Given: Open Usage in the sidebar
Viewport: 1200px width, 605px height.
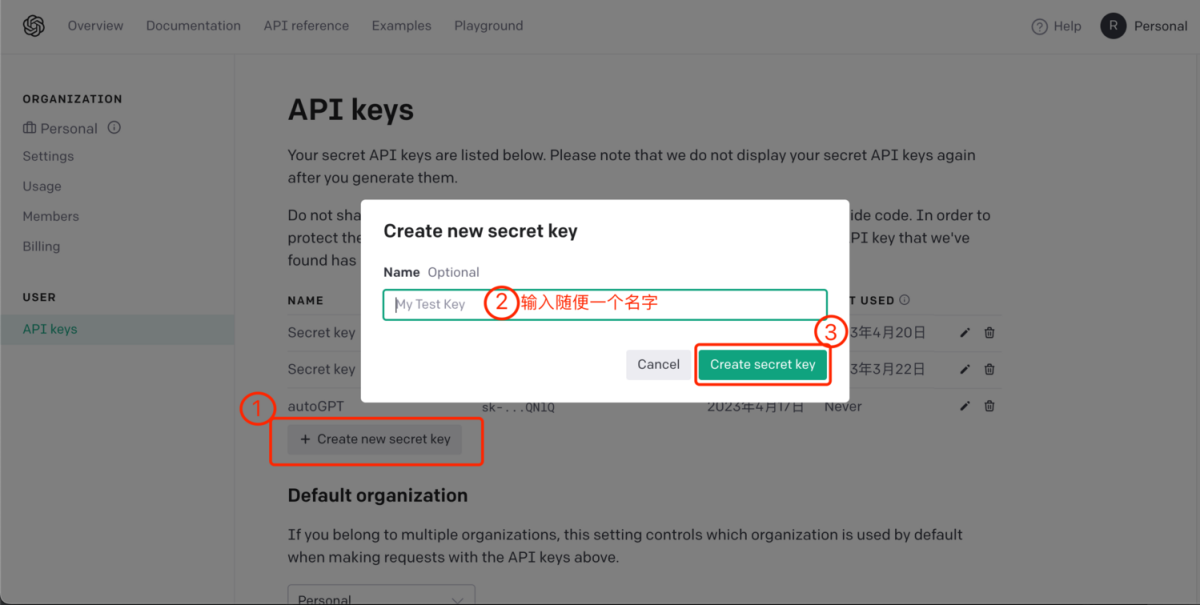Looking at the screenshot, I should [42, 186].
